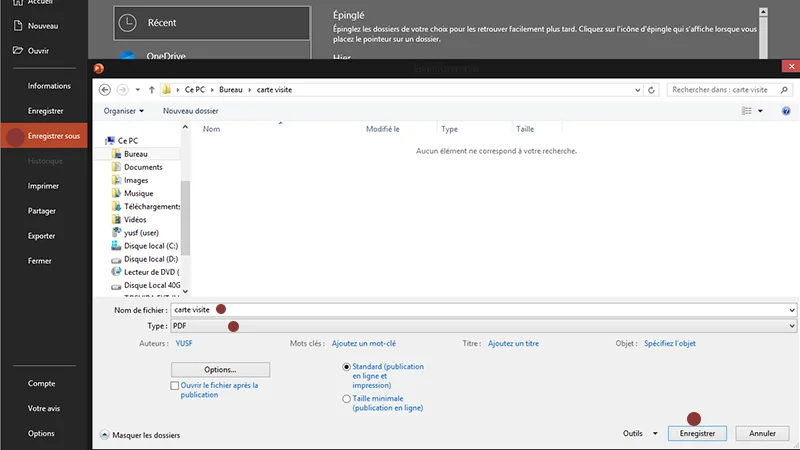Sort by the Modifié le column header

[383, 129]
